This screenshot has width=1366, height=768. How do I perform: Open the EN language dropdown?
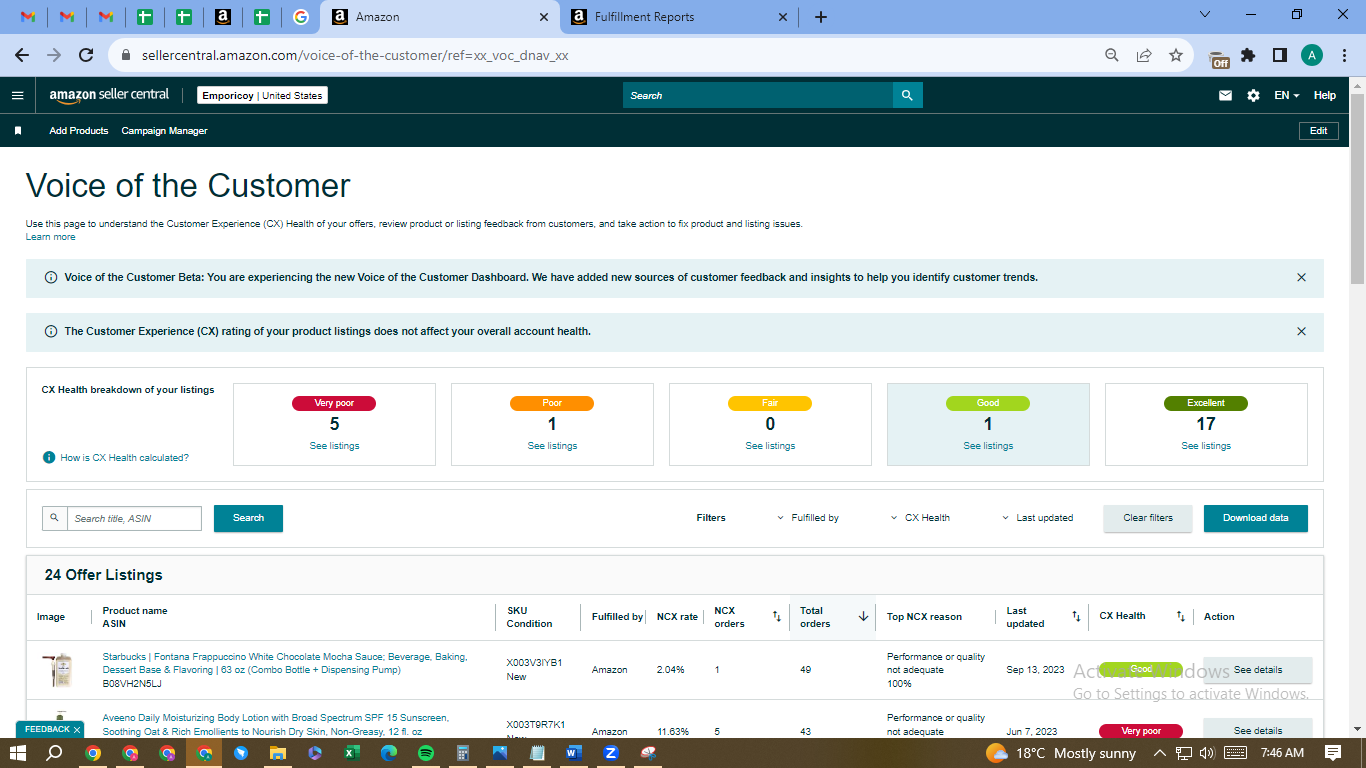pos(1286,95)
